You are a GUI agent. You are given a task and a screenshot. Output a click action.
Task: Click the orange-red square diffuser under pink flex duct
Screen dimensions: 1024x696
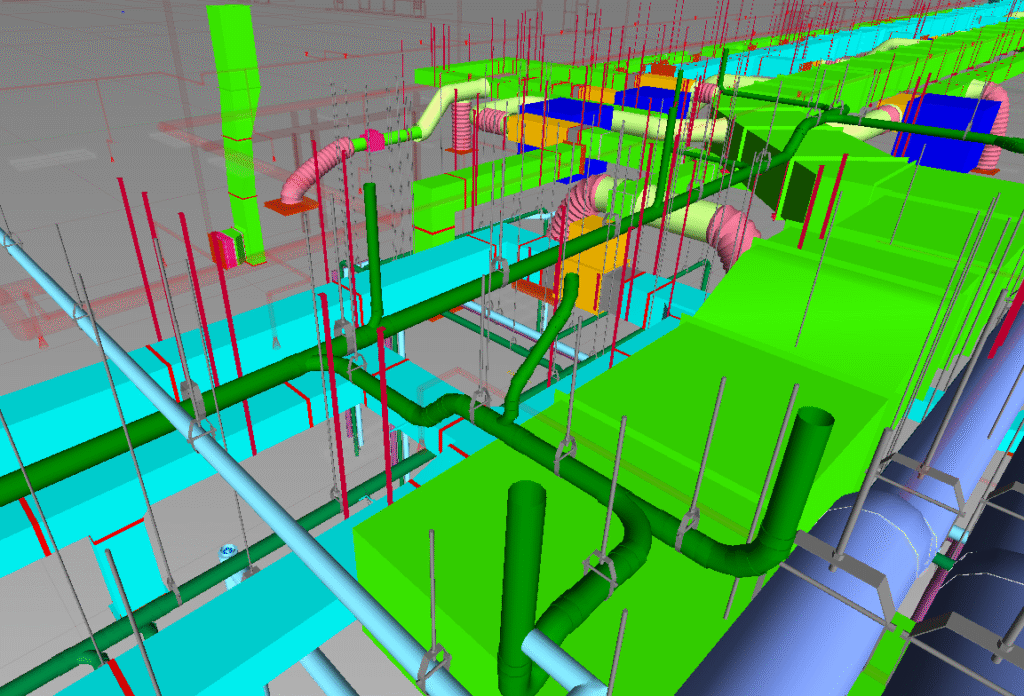tap(290, 204)
